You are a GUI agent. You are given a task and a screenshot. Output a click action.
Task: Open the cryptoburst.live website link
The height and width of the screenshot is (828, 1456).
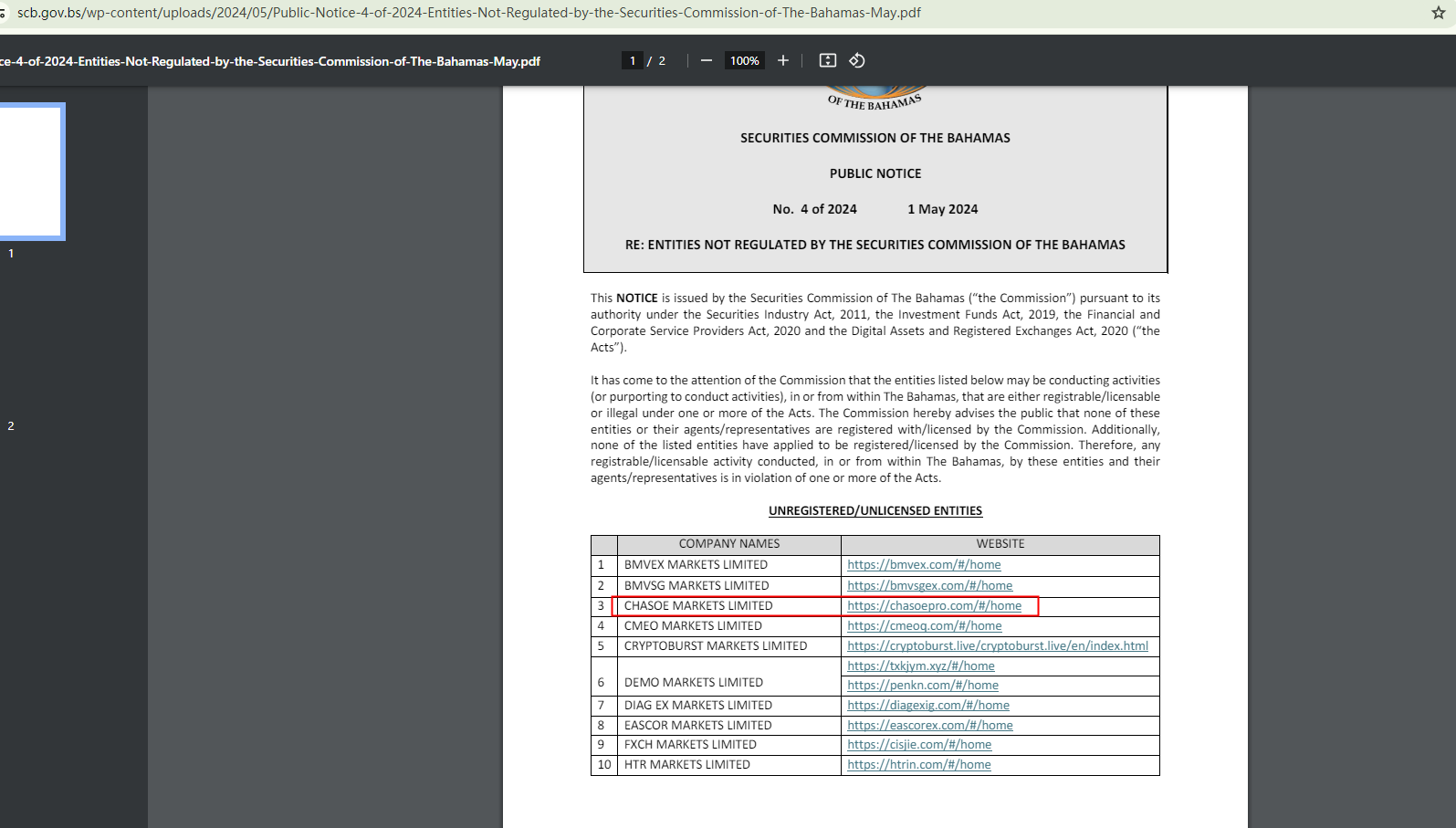coord(997,646)
